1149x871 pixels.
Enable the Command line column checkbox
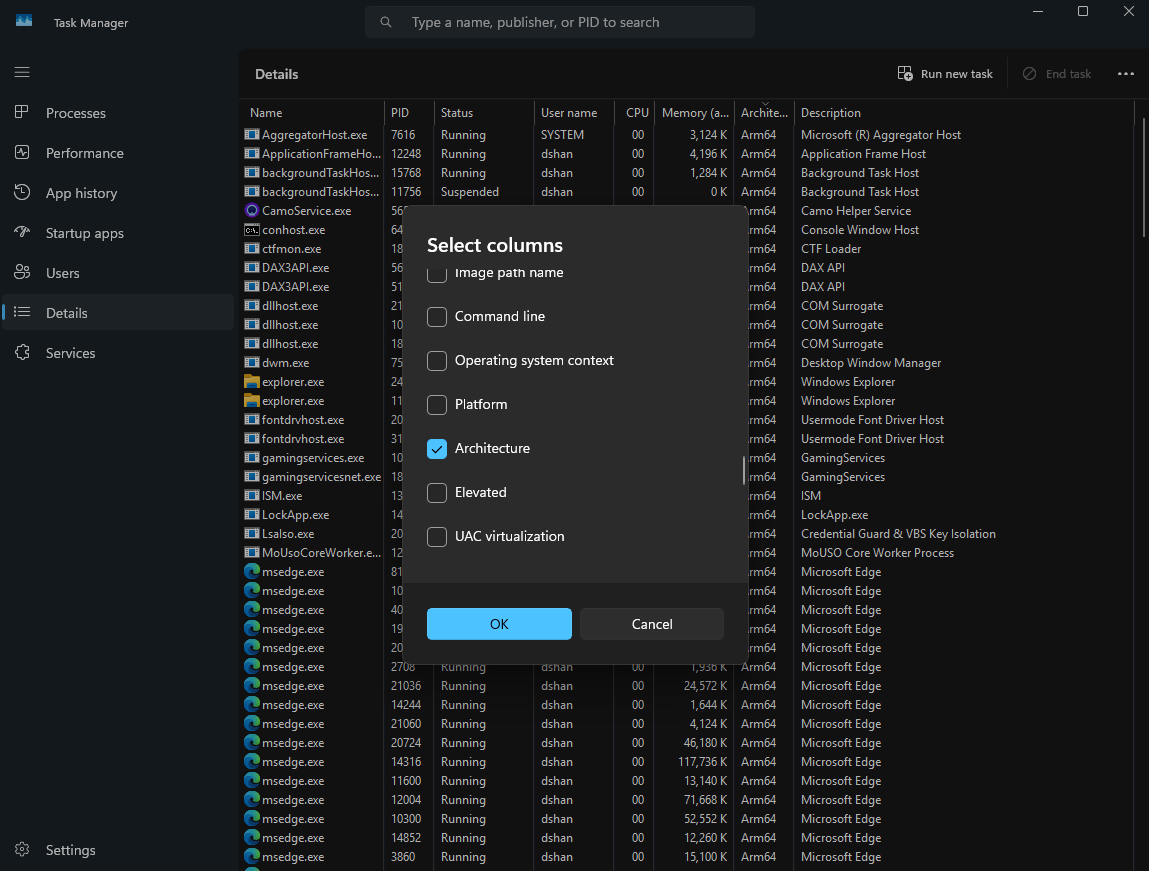click(x=436, y=316)
